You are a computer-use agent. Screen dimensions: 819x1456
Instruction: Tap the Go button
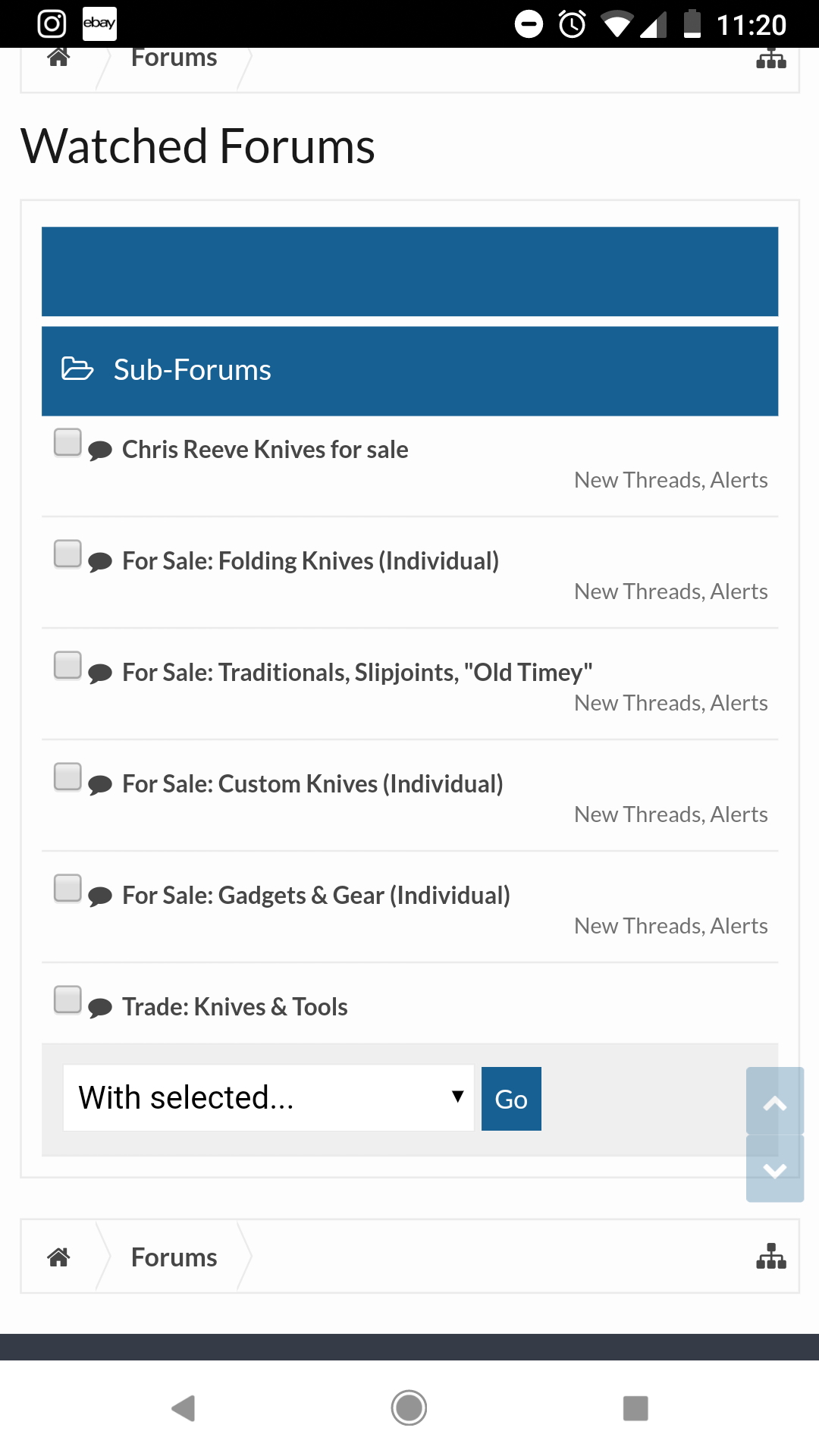coord(511,1099)
